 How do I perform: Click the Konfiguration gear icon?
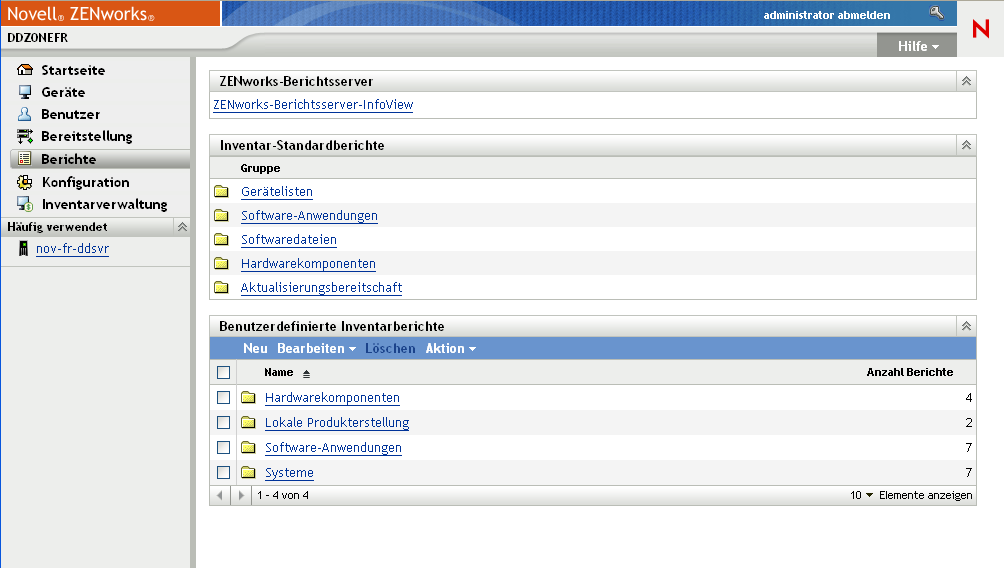coord(25,182)
